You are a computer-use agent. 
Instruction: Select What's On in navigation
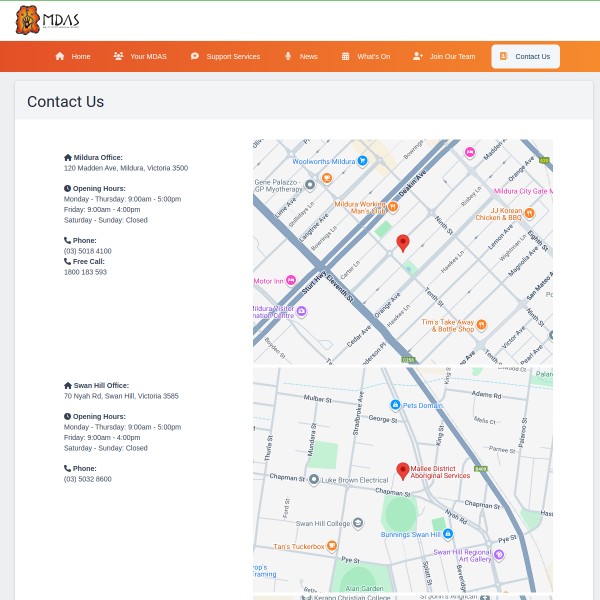point(366,57)
